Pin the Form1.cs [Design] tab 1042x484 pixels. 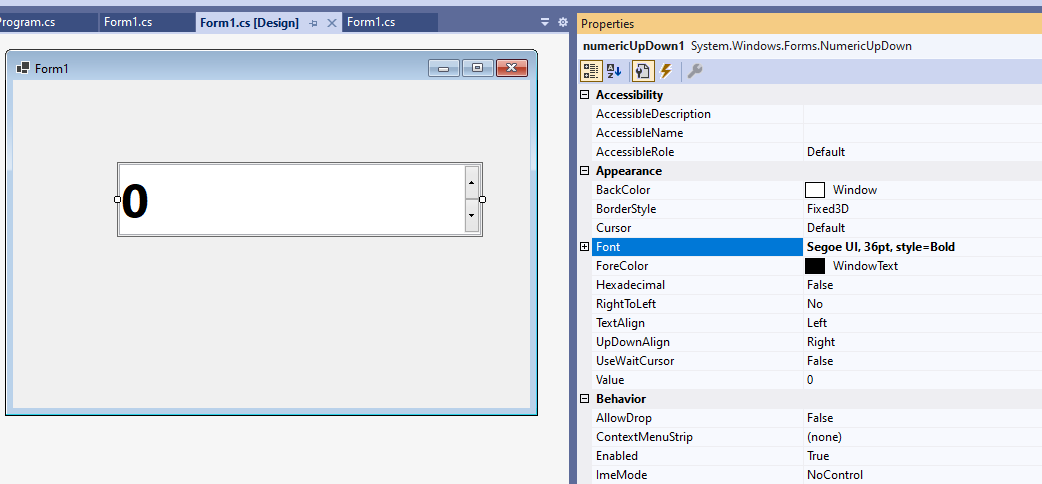point(314,23)
